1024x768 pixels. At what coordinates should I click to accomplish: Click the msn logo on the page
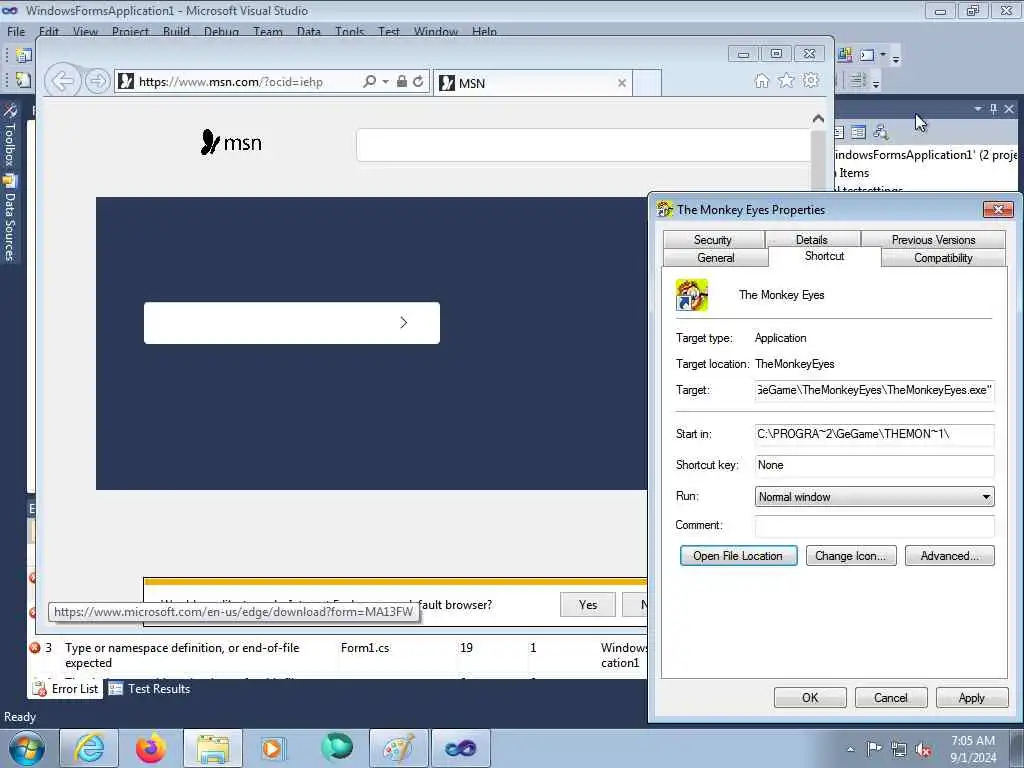click(x=231, y=142)
